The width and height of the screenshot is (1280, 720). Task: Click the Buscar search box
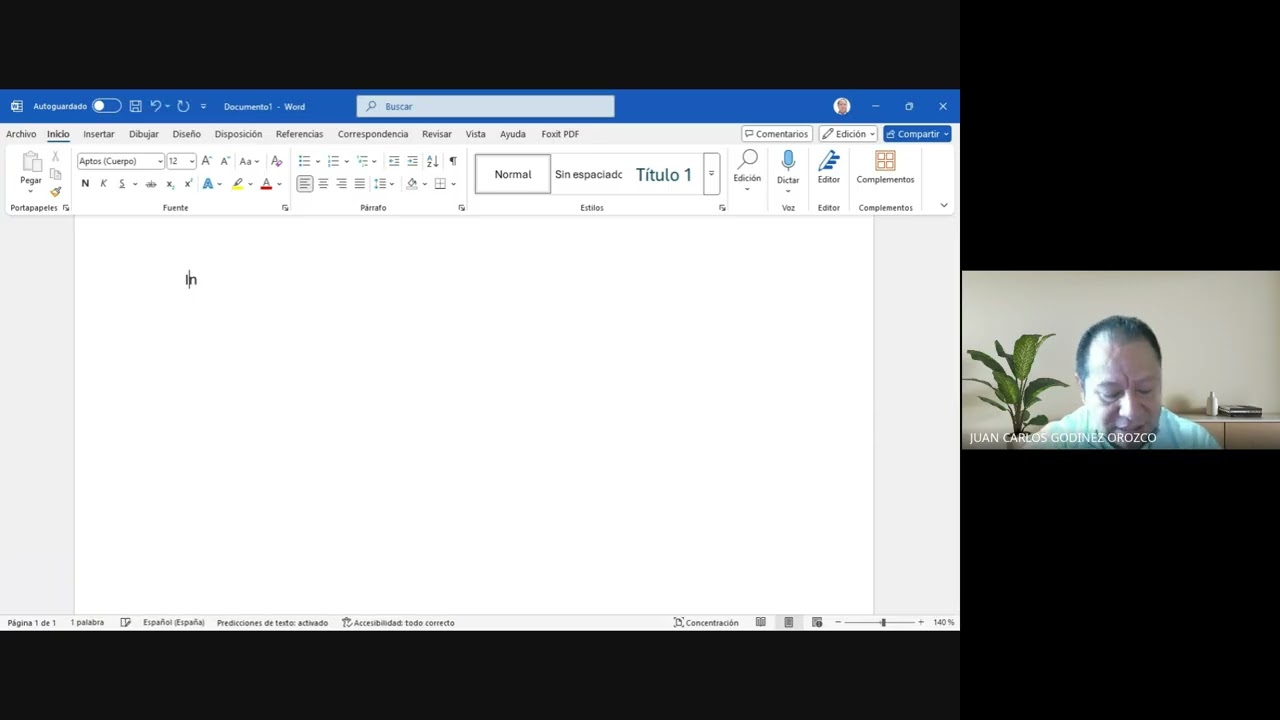pos(485,106)
